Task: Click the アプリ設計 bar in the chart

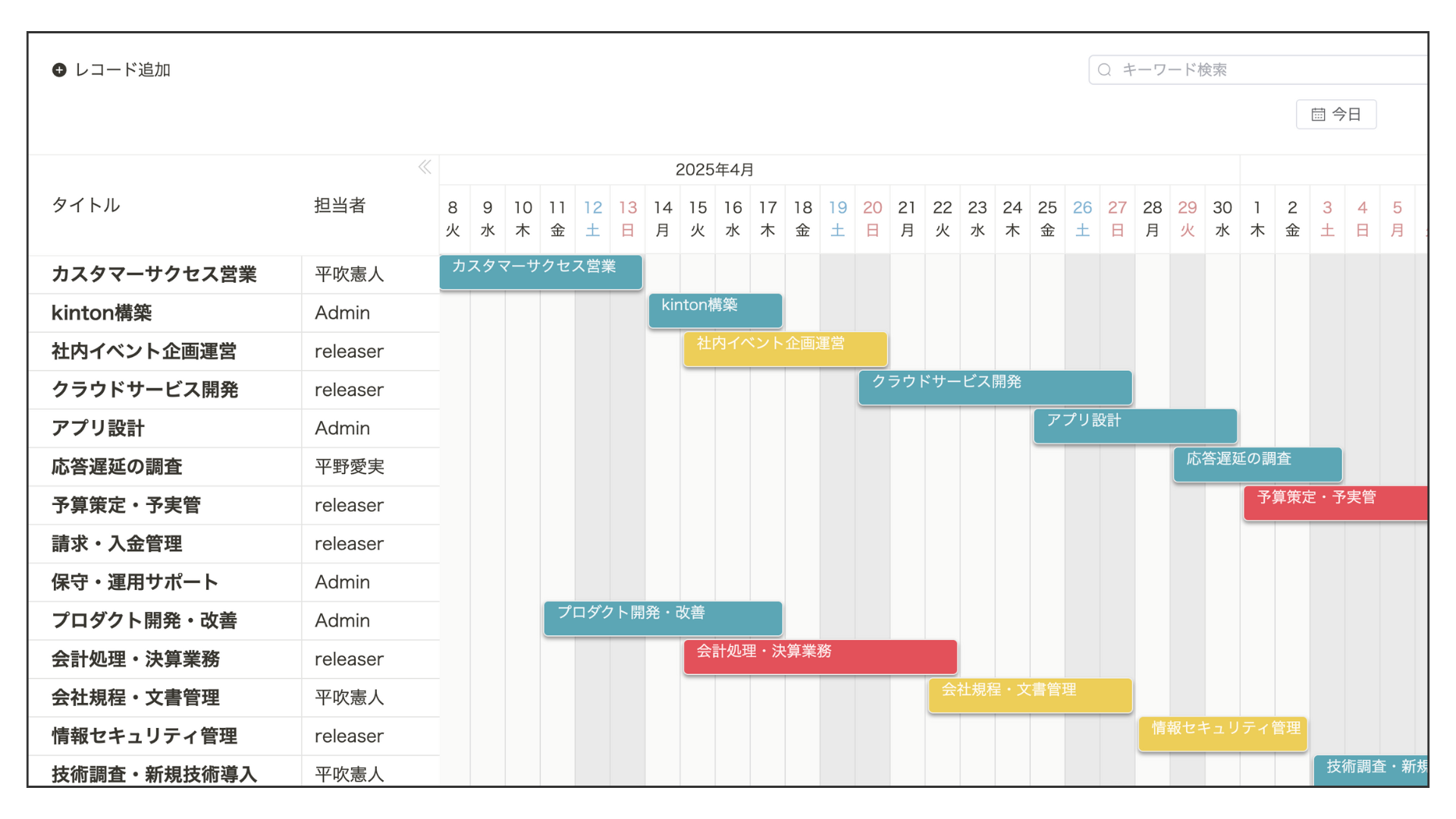Action: (1134, 426)
